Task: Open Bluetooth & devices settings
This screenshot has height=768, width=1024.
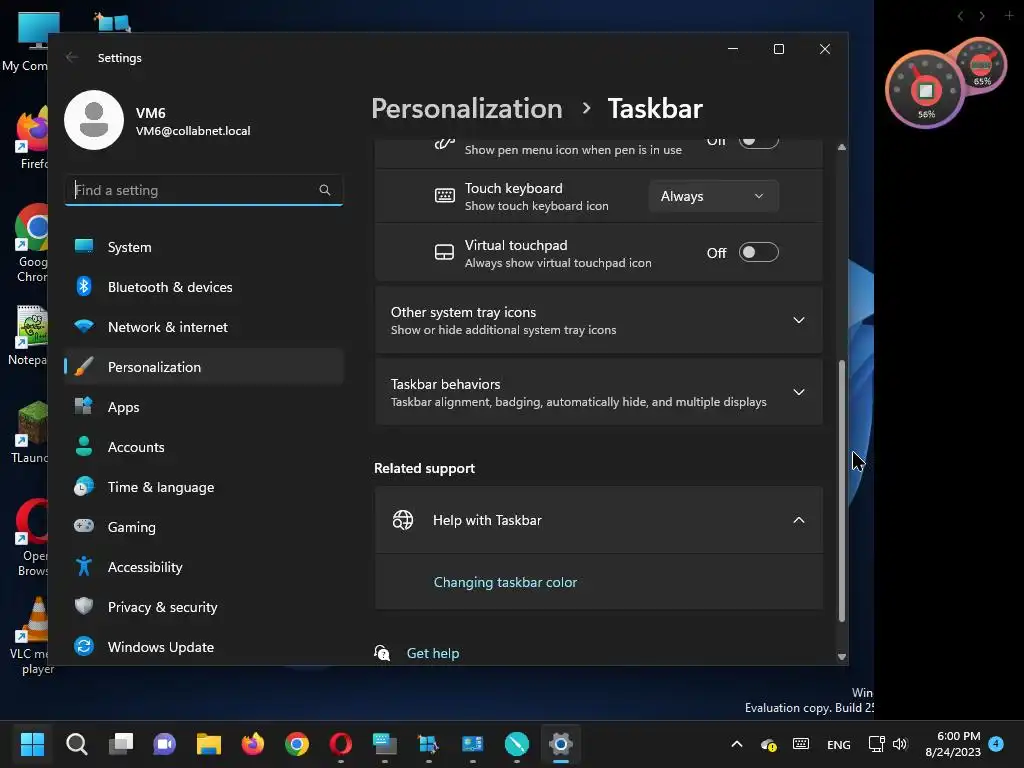Action: tap(204, 287)
